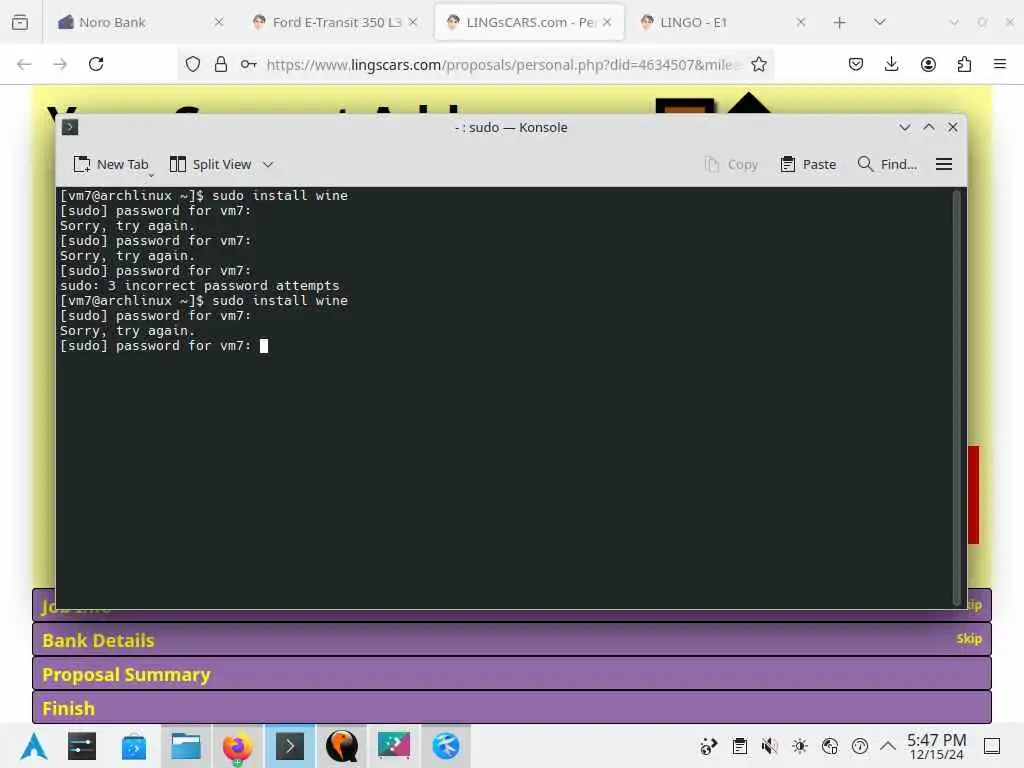The height and width of the screenshot is (768, 1024).
Task: Click the site security padlock icon
Action: tap(221, 64)
